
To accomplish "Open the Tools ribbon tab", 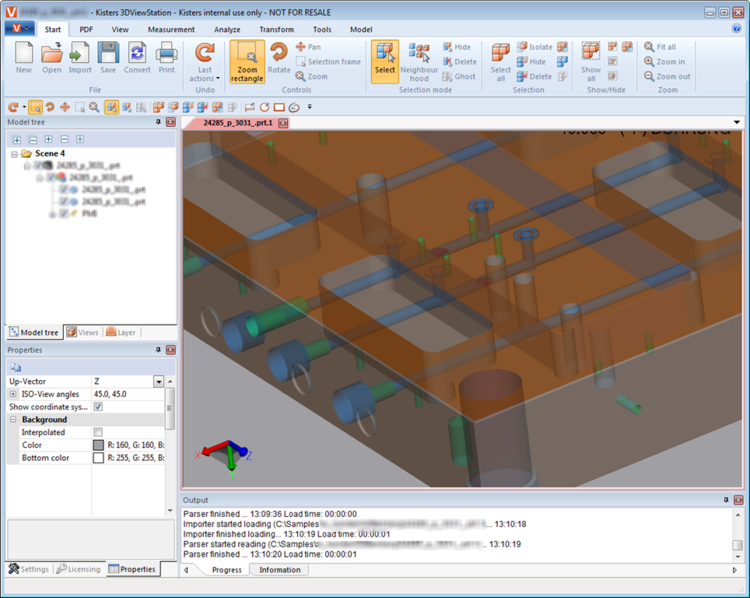I will [322, 30].
